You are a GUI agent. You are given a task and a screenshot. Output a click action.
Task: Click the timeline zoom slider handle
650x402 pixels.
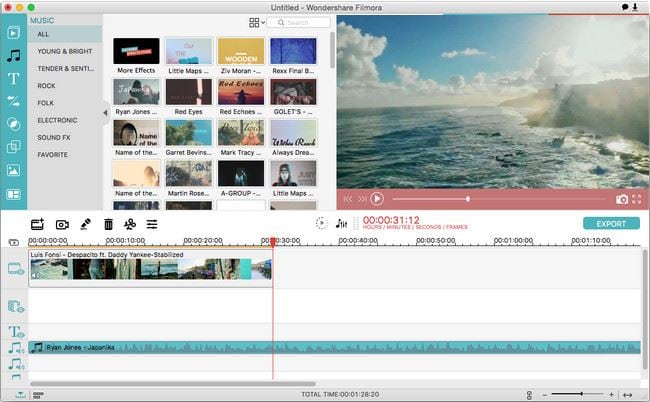(x=582, y=394)
